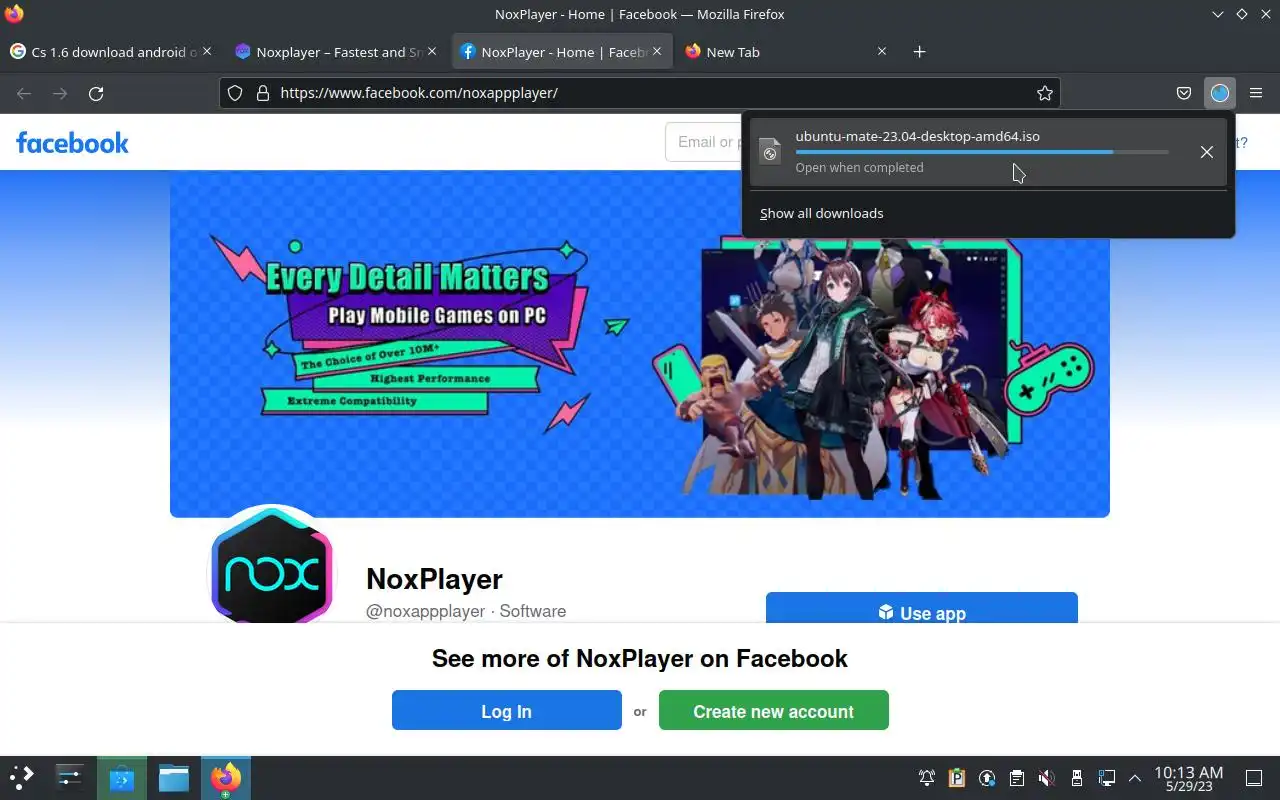Click the site padlock icon
The height and width of the screenshot is (800, 1280).
point(263,93)
